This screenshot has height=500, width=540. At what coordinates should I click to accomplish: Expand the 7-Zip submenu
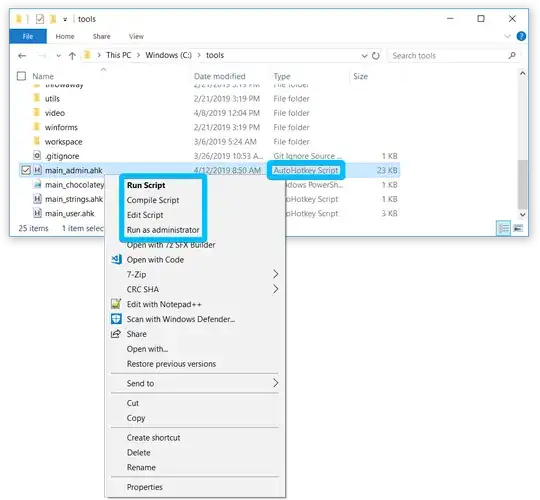[195, 274]
